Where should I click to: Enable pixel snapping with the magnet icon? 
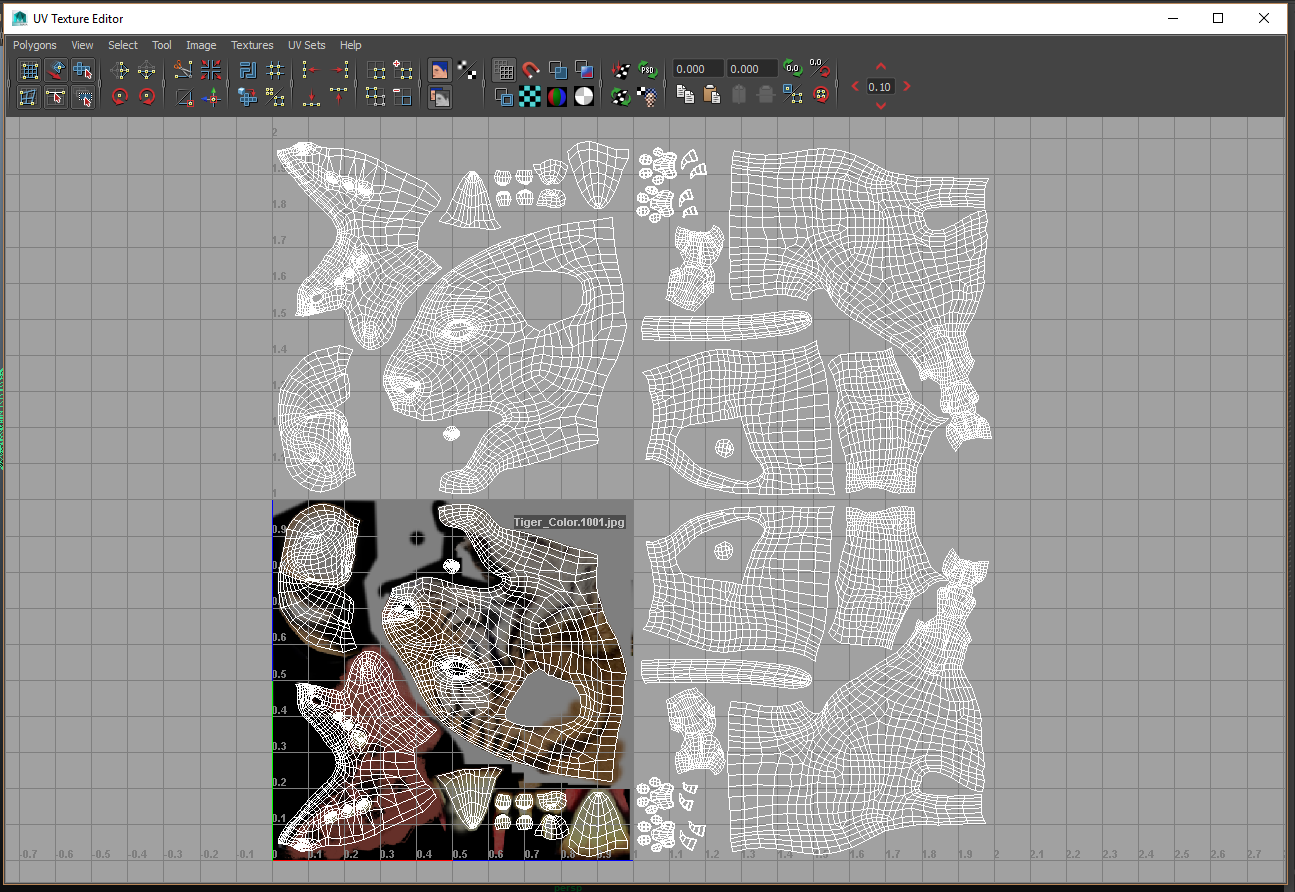(x=529, y=70)
